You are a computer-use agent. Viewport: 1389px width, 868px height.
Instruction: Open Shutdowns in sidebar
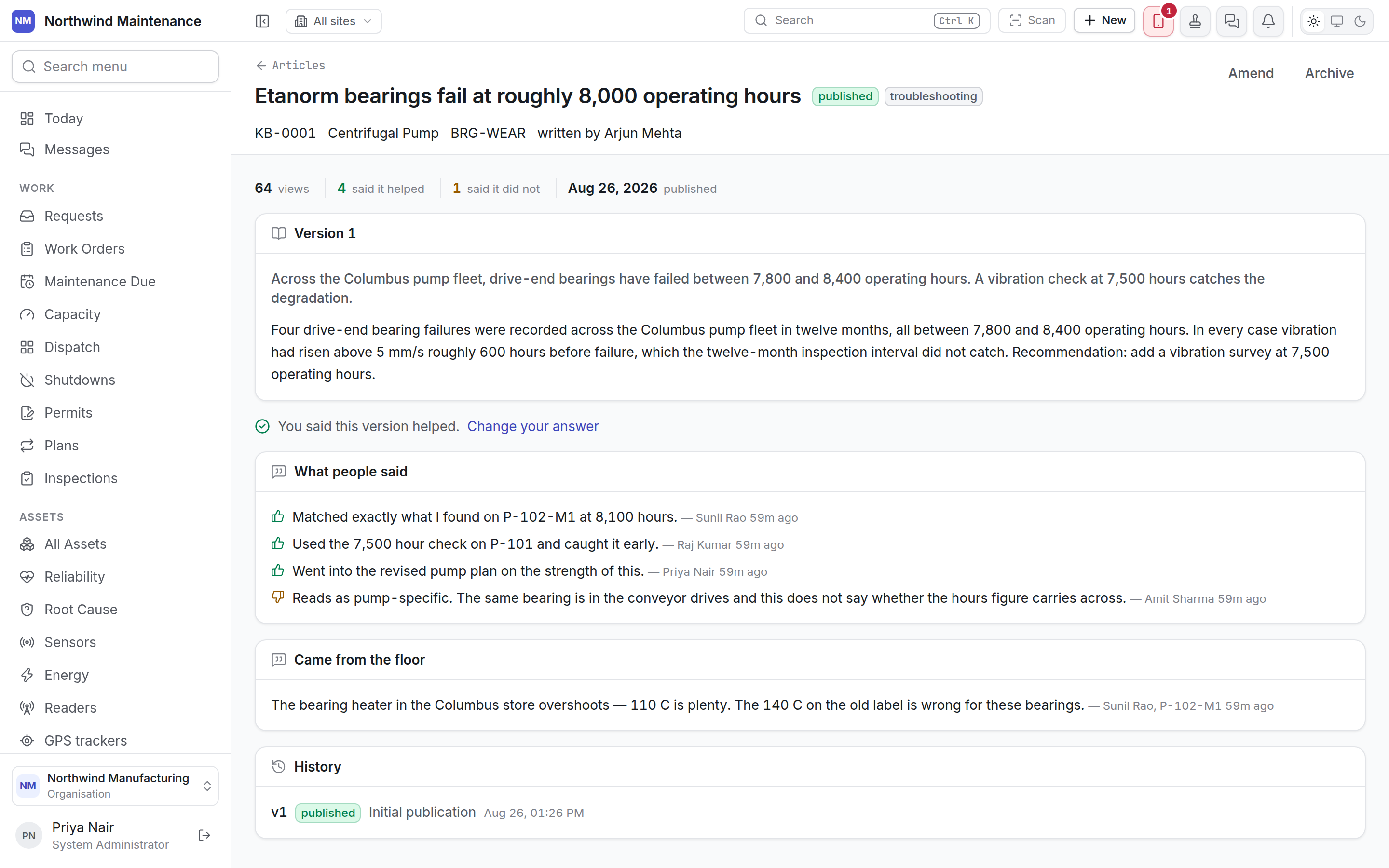(115, 380)
